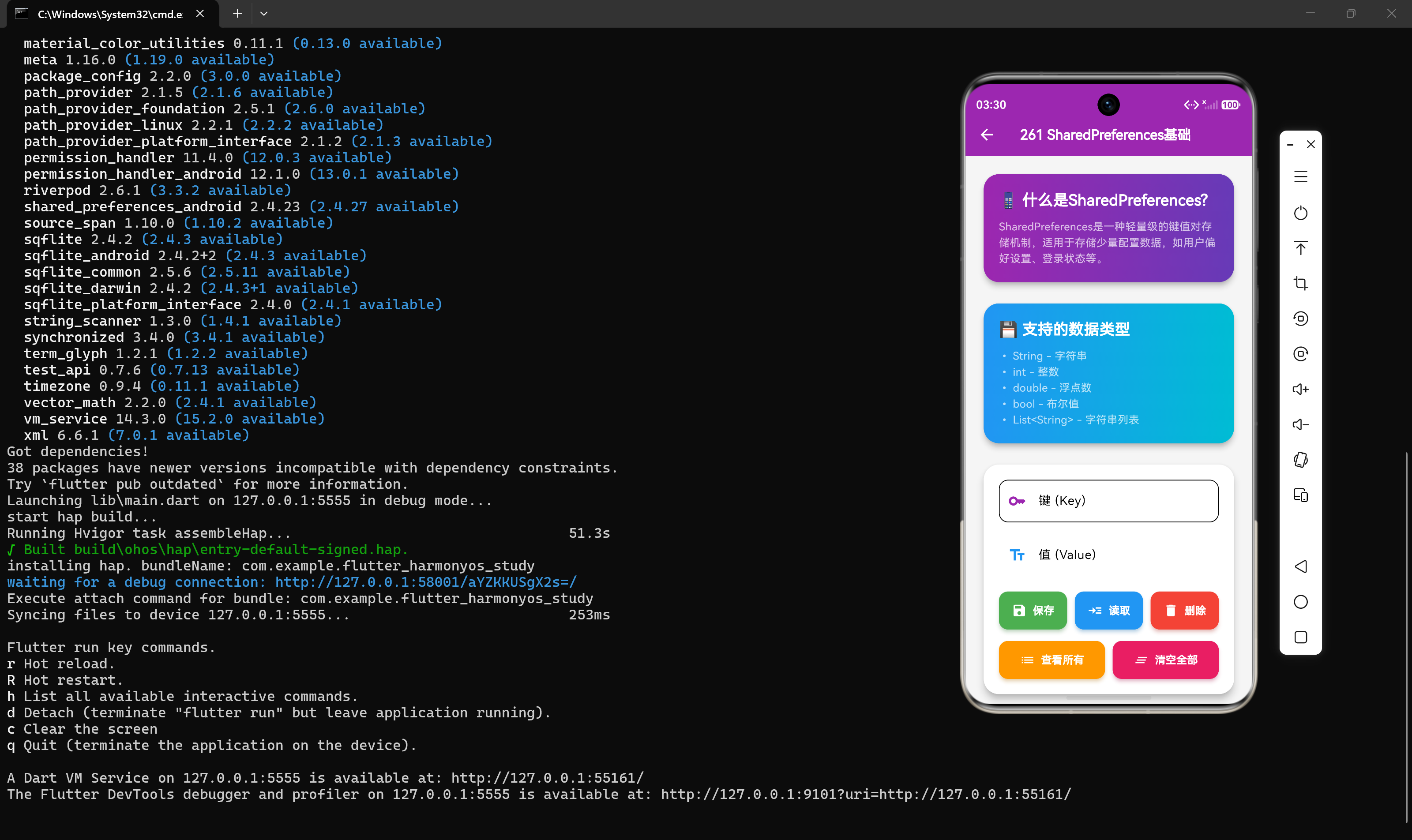Click the 261 SharedPreferences基础 page title
This screenshot has height=840, width=1412.
pyautogui.click(x=1105, y=135)
